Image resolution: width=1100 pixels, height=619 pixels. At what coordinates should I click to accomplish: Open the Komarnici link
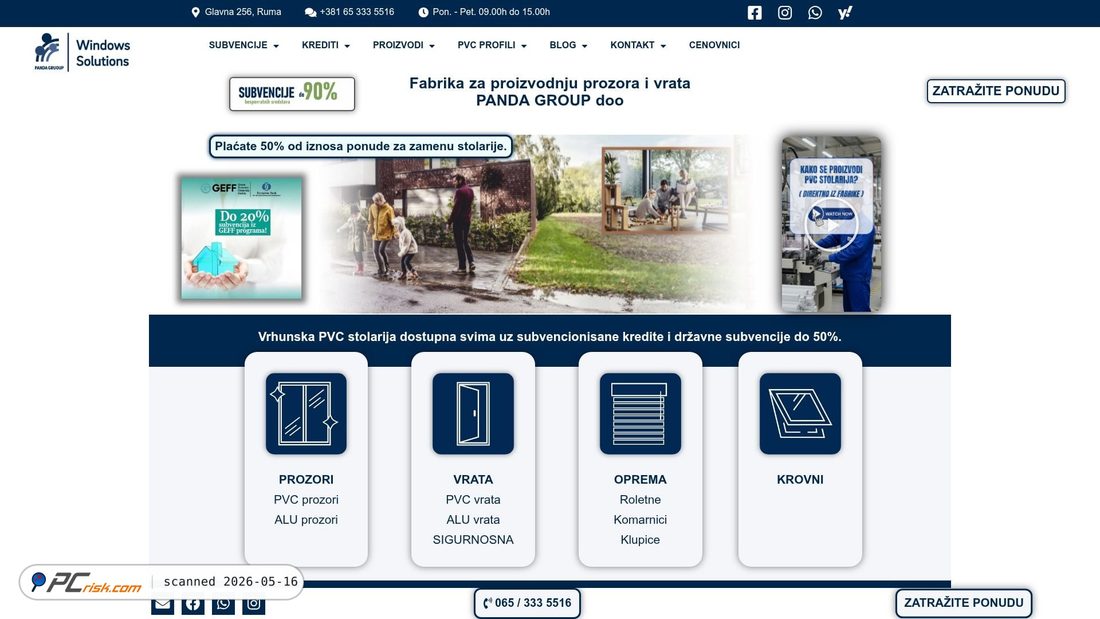640,519
